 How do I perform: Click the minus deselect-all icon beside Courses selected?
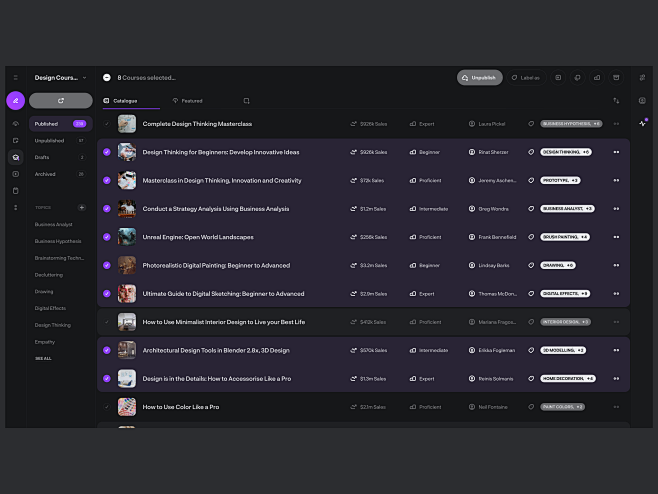tap(107, 77)
